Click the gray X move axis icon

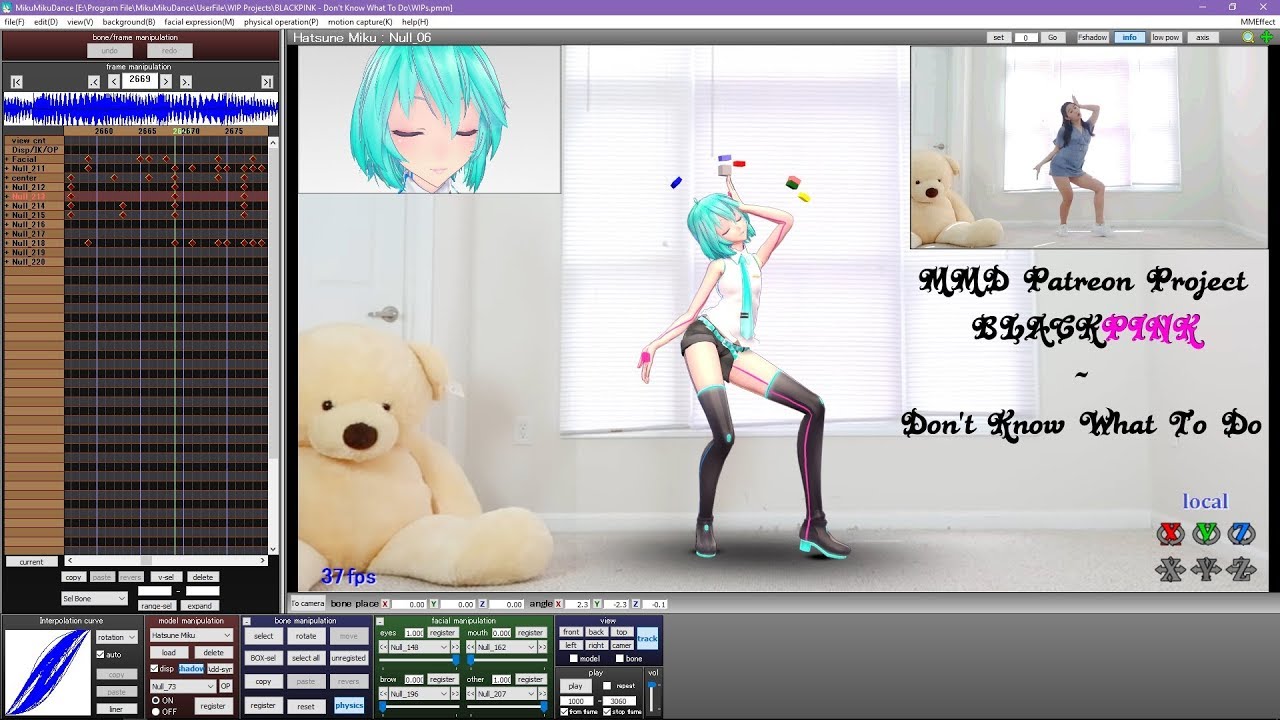point(1170,570)
